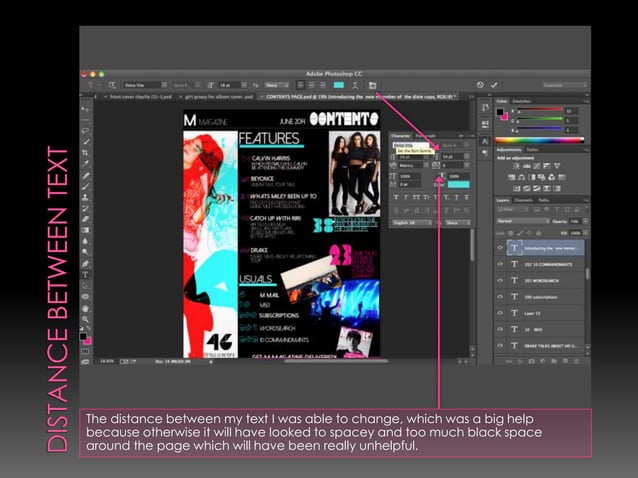The width and height of the screenshot is (638, 478).
Task: Switch to the Paths tab
Action: click(x=544, y=200)
